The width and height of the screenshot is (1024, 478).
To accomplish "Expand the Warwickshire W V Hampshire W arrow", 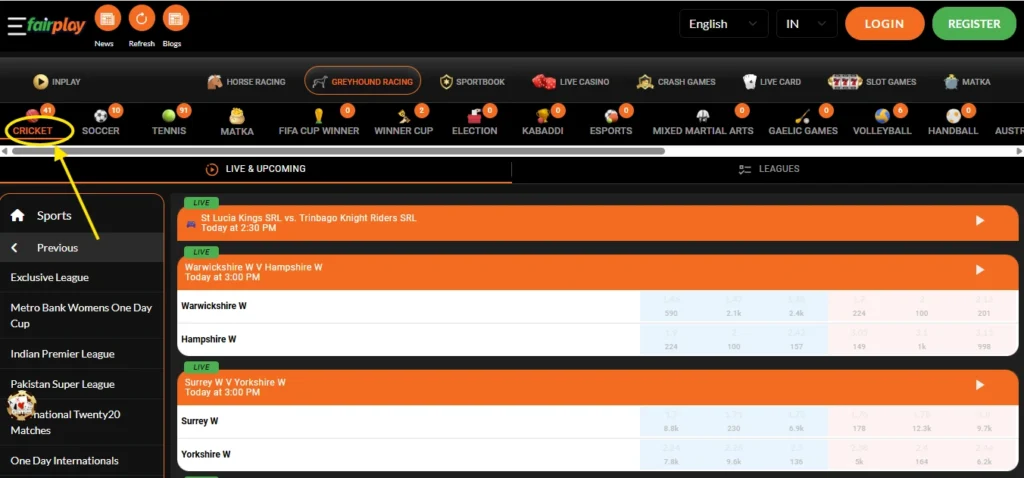I will pyautogui.click(x=980, y=270).
